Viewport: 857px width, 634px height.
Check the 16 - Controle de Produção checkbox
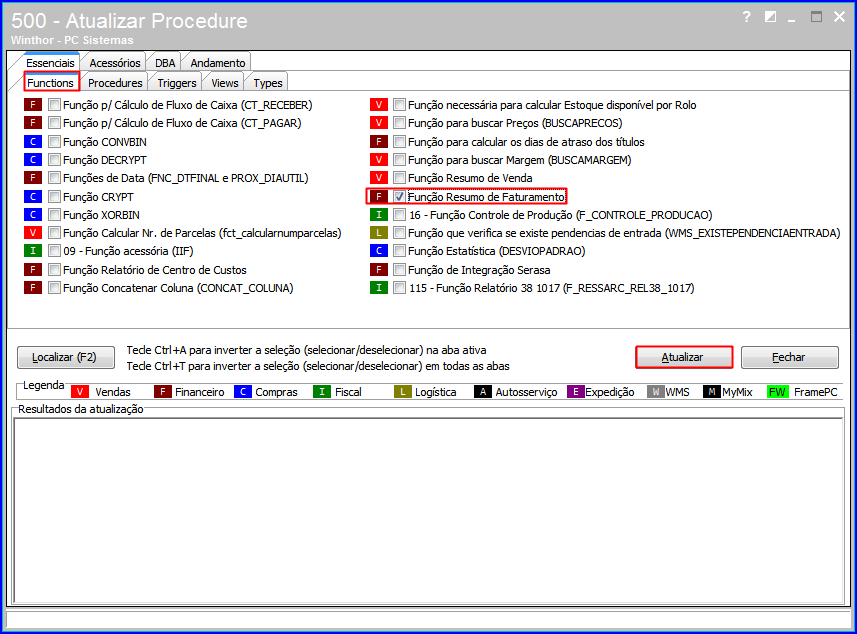click(400, 214)
